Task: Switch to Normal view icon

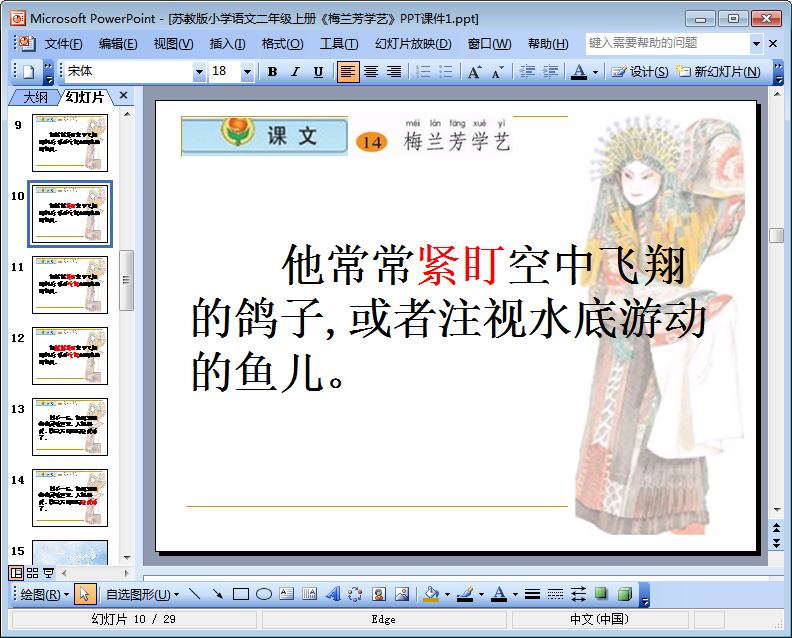Action: click(x=17, y=573)
